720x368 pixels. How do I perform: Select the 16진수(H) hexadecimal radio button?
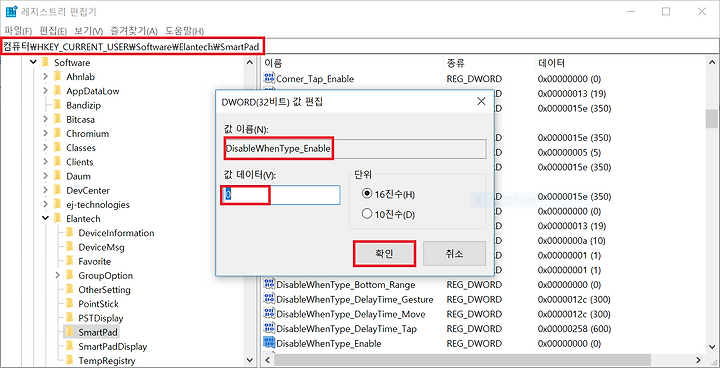[367, 194]
